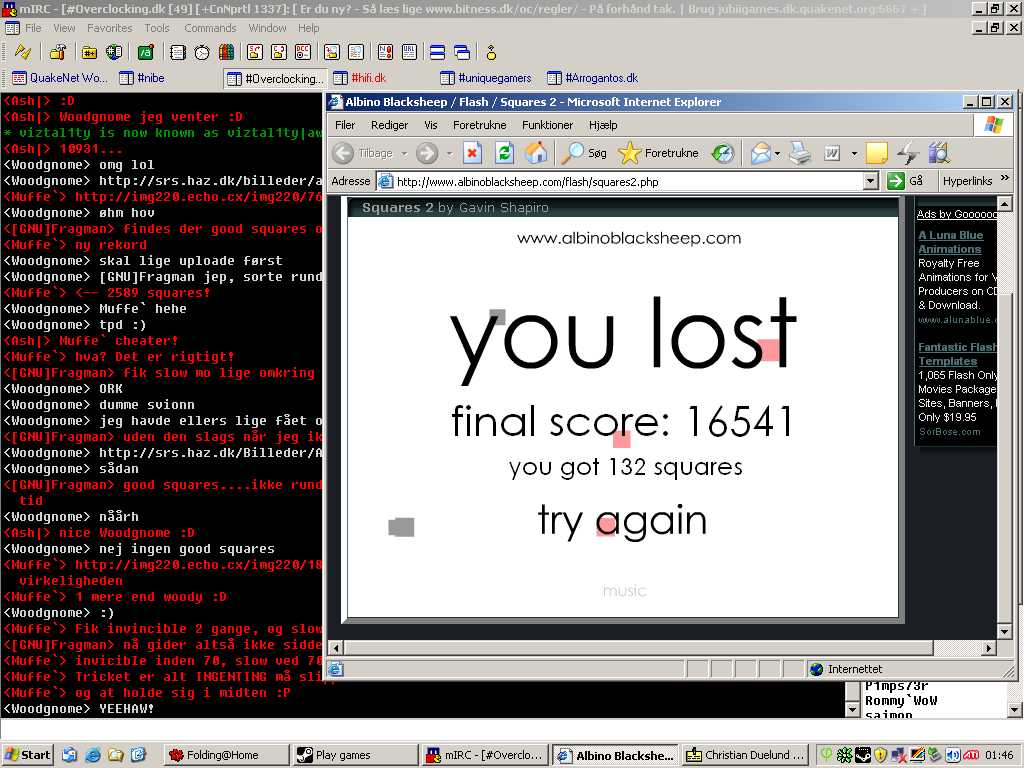The width and height of the screenshot is (1024, 768).
Task: Open the mIRC scripts editor icon
Action: (146, 52)
